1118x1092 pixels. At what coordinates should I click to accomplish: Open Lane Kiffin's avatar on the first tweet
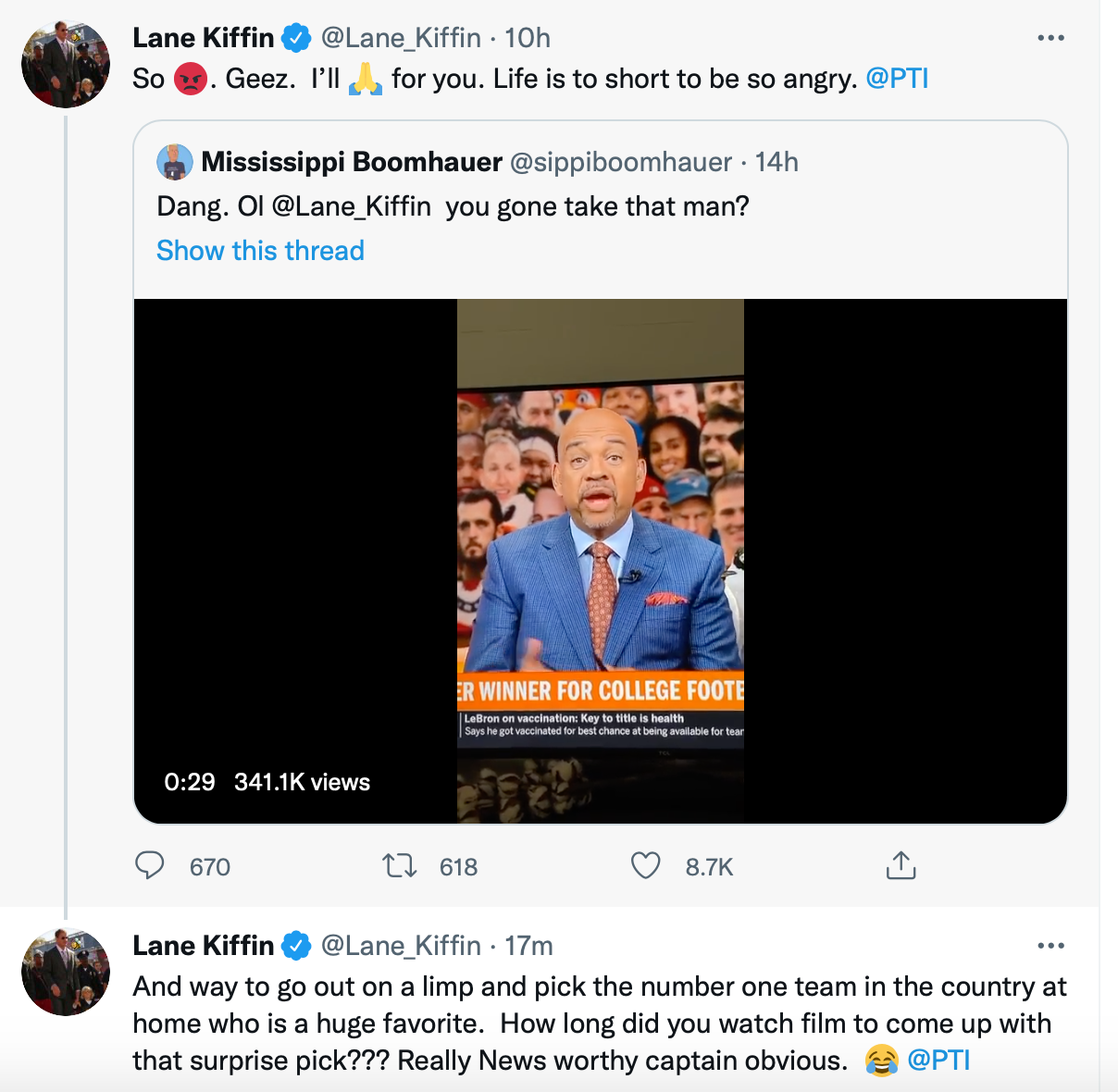(x=66, y=64)
